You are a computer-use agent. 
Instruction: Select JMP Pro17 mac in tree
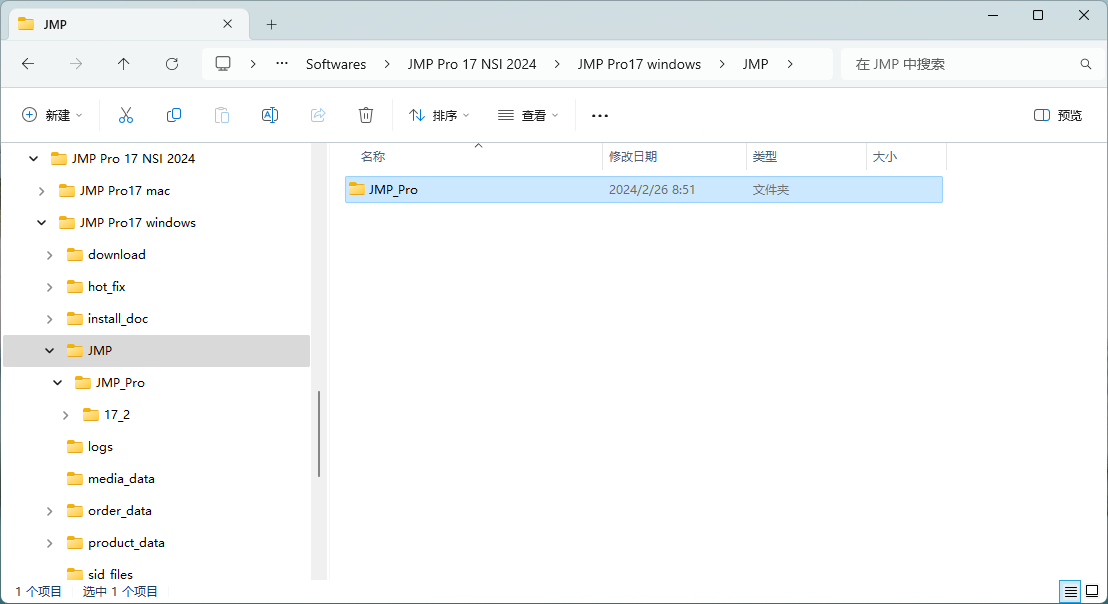pyautogui.click(x=124, y=191)
